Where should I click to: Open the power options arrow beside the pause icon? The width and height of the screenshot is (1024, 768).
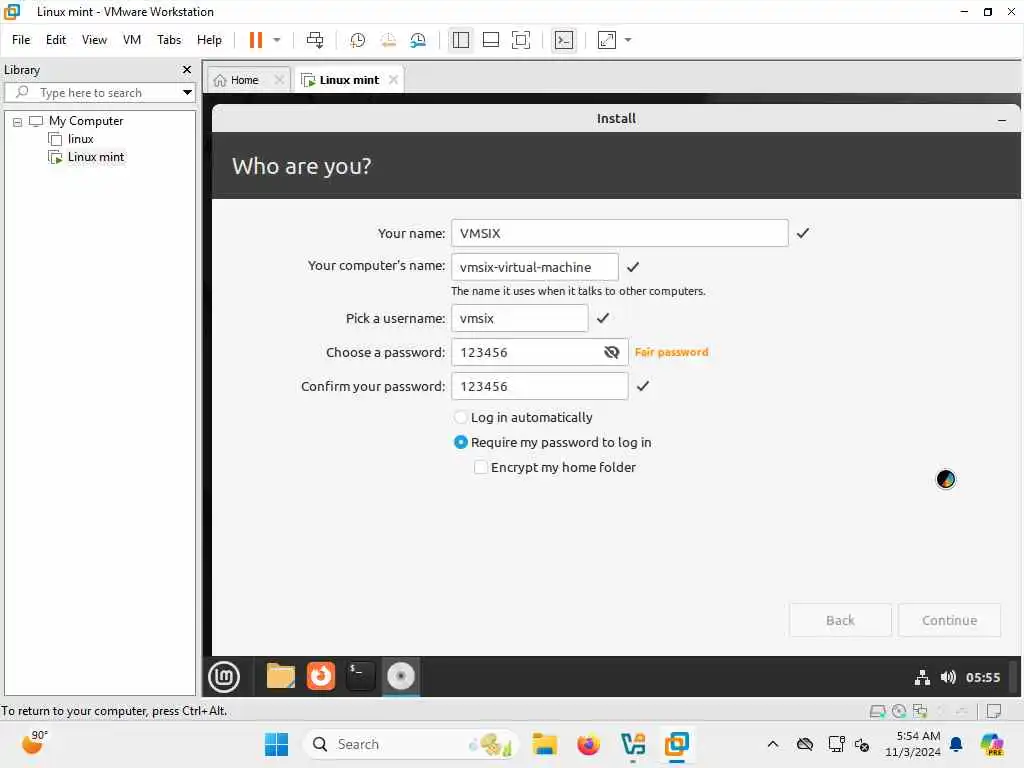pos(277,40)
